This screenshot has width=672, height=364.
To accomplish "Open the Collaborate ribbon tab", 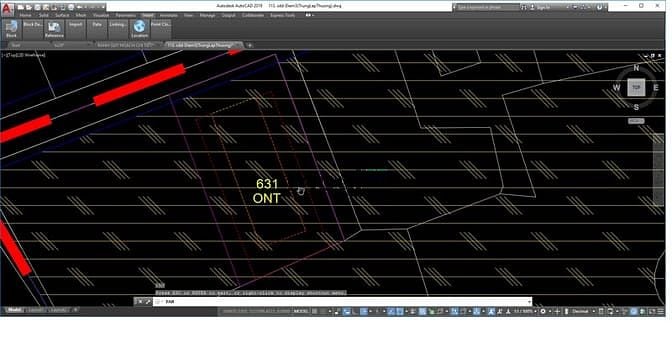I will (253, 15).
